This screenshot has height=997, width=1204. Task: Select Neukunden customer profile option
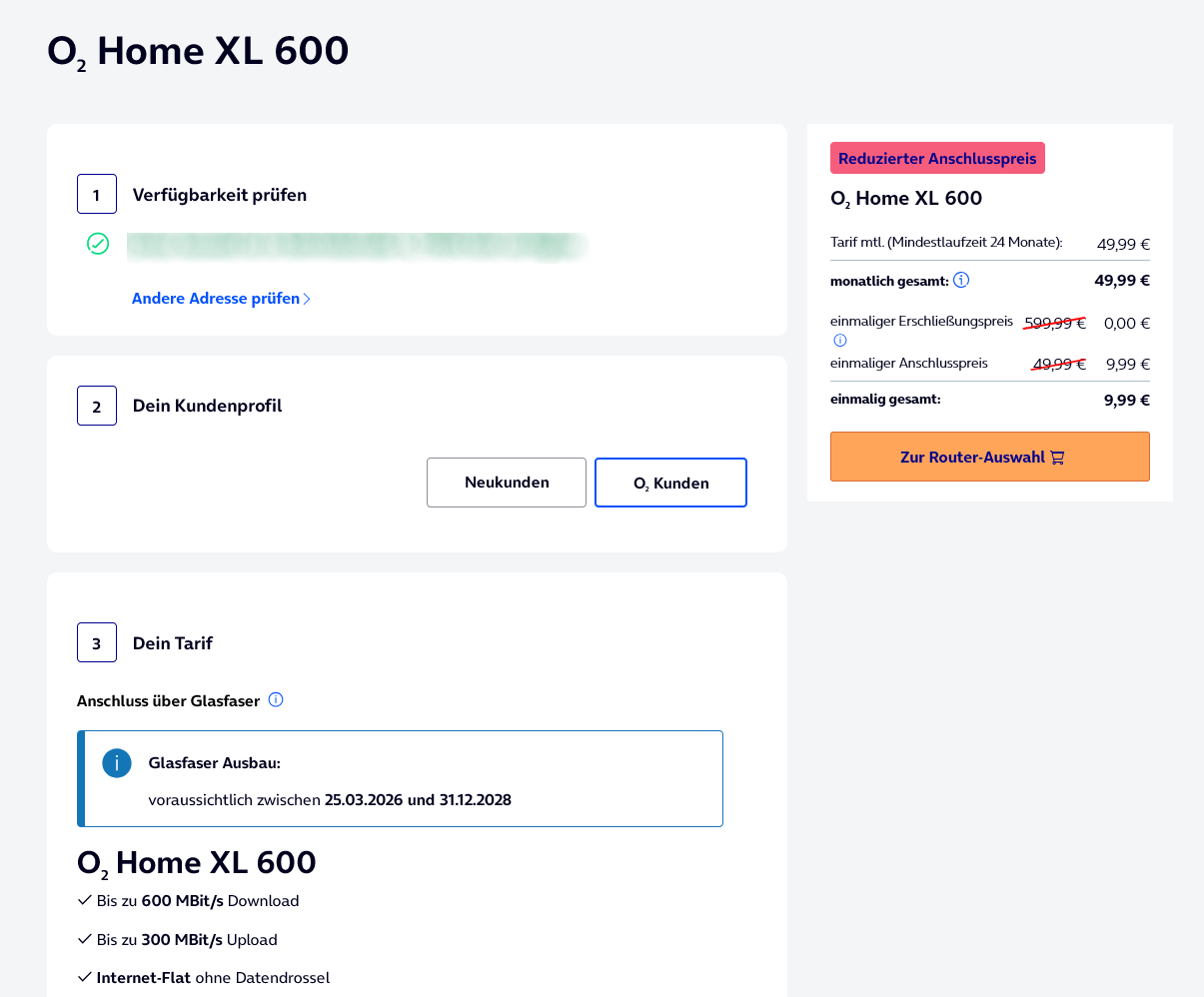pos(507,483)
